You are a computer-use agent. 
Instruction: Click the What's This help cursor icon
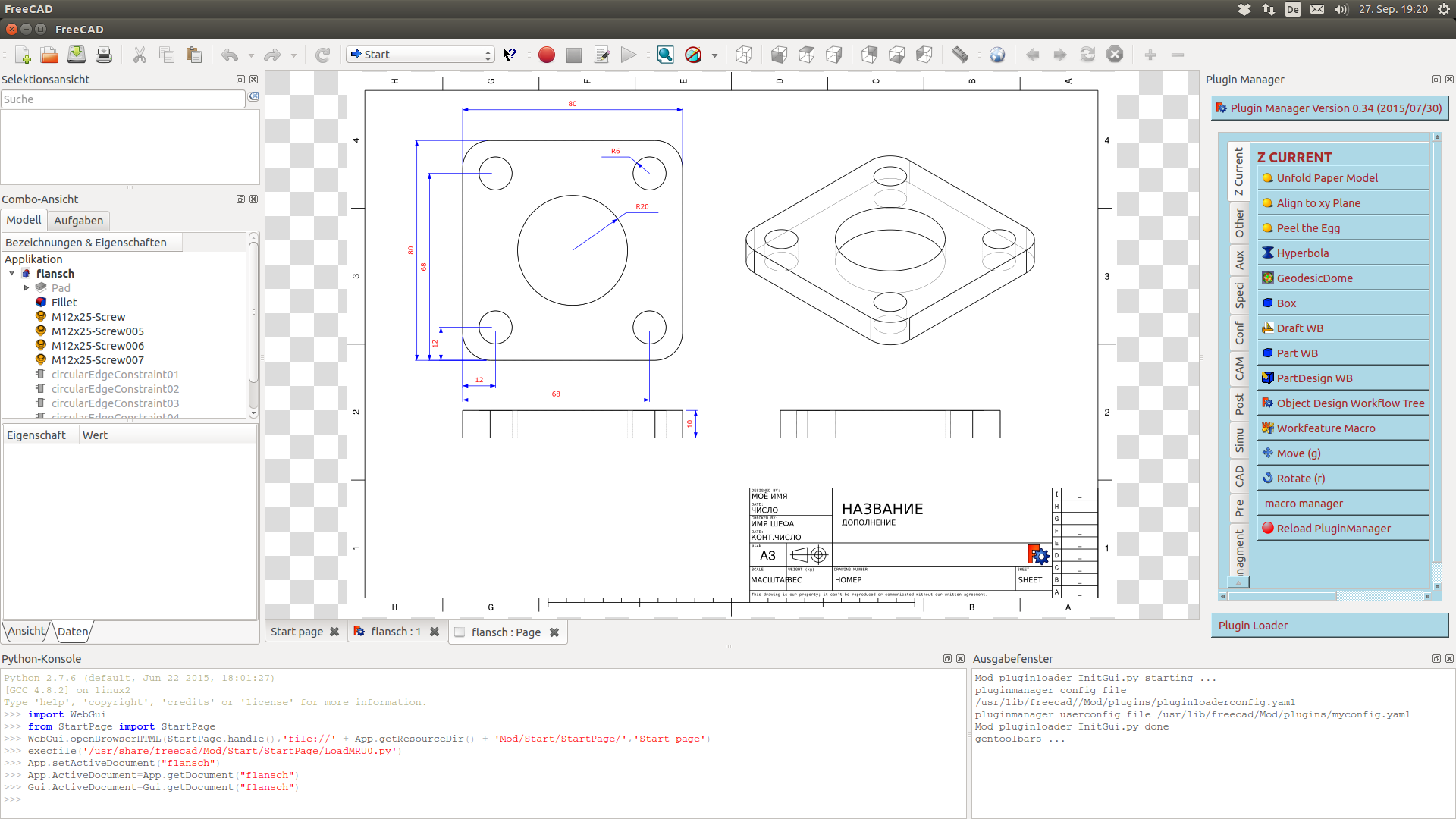coord(510,55)
